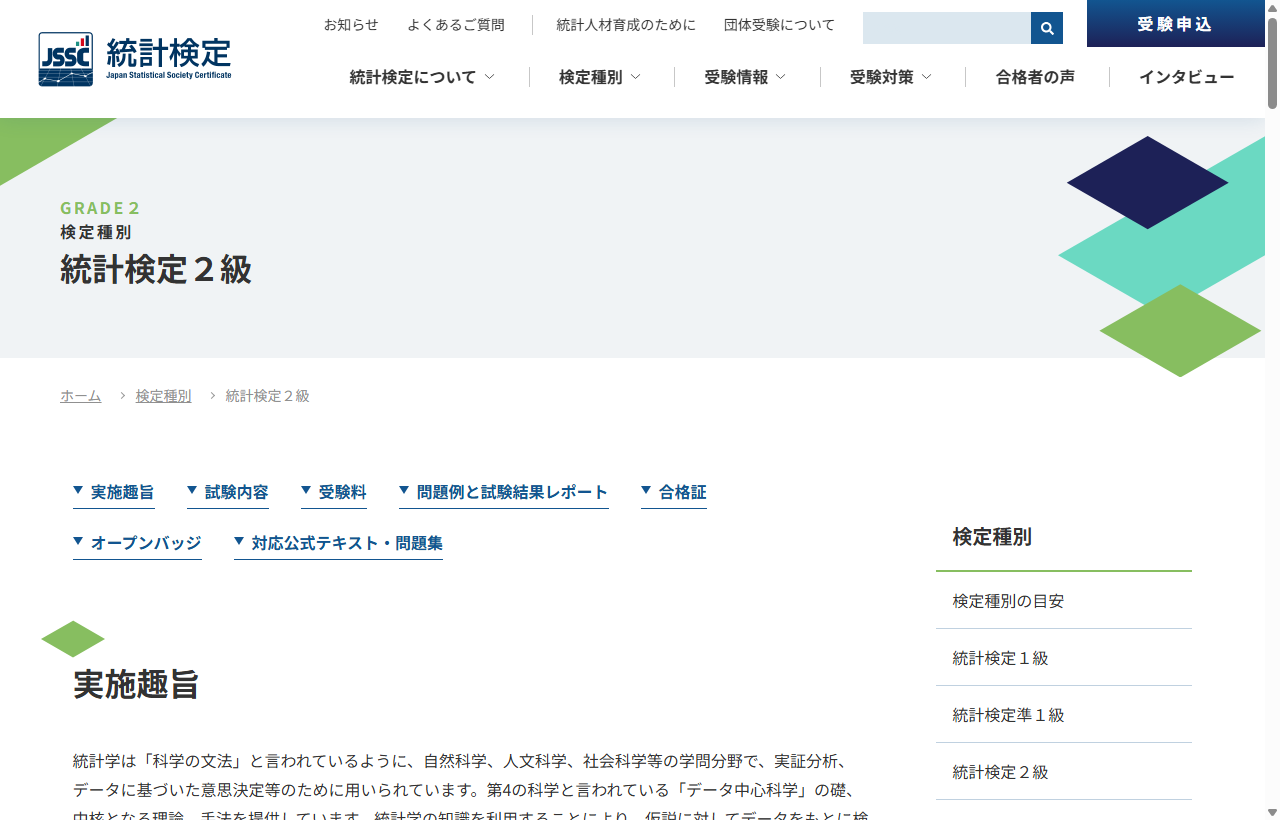Viewport: 1280px width, 820px height.
Task: Open 統計人材育成のために link
Action: click(x=626, y=25)
